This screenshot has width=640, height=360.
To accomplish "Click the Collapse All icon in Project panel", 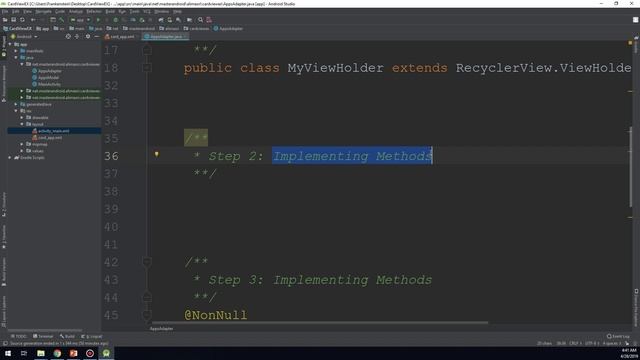I will click(x=77, y=36).
